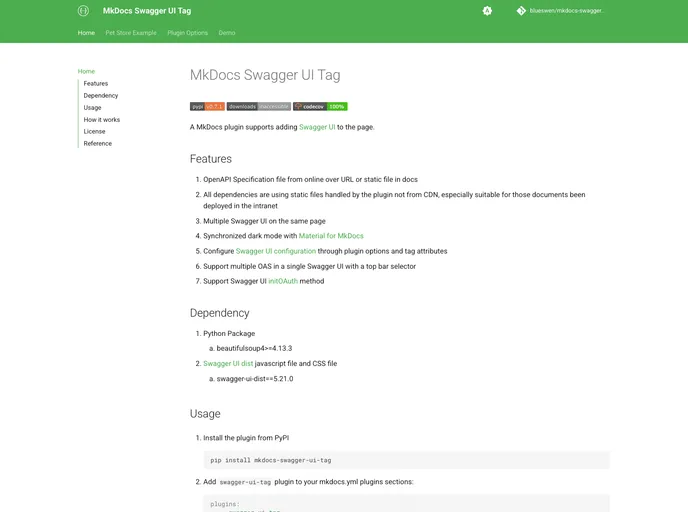Open the Swagger UI link in intro sentence
Image resolution: width=688 pixels, height=512 pixels.
click(317, 127)
